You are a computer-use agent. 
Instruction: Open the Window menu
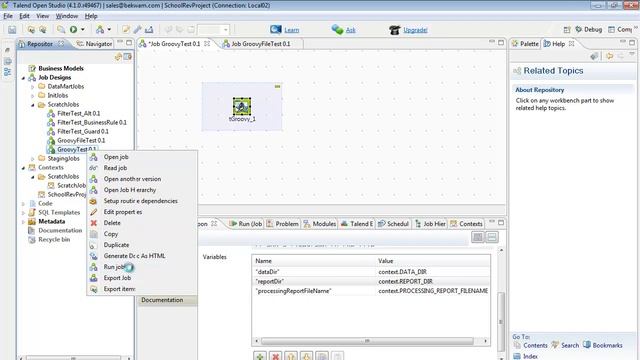pos(67,16)
